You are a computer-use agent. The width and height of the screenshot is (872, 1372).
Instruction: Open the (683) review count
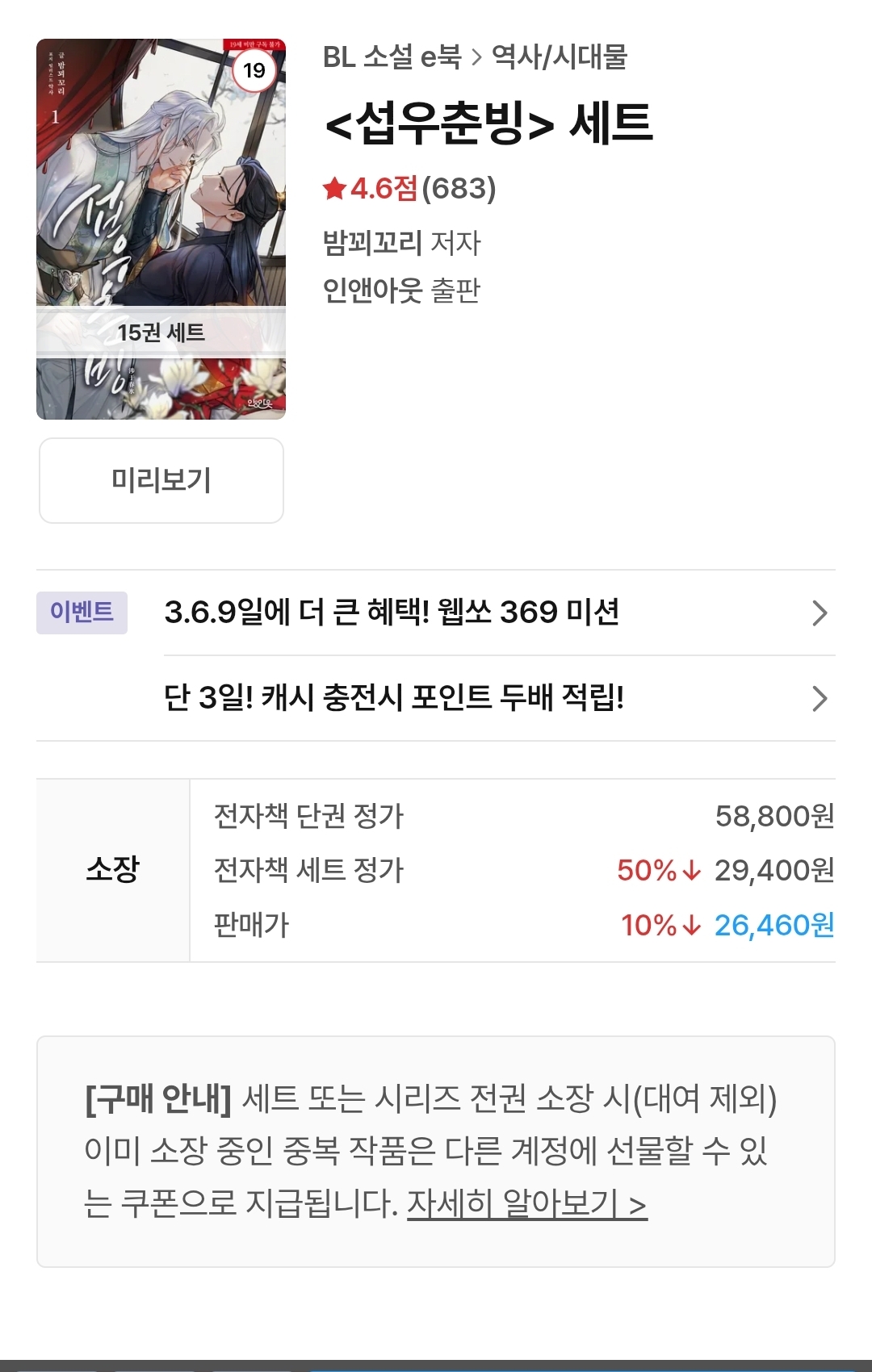coord(459,189)
